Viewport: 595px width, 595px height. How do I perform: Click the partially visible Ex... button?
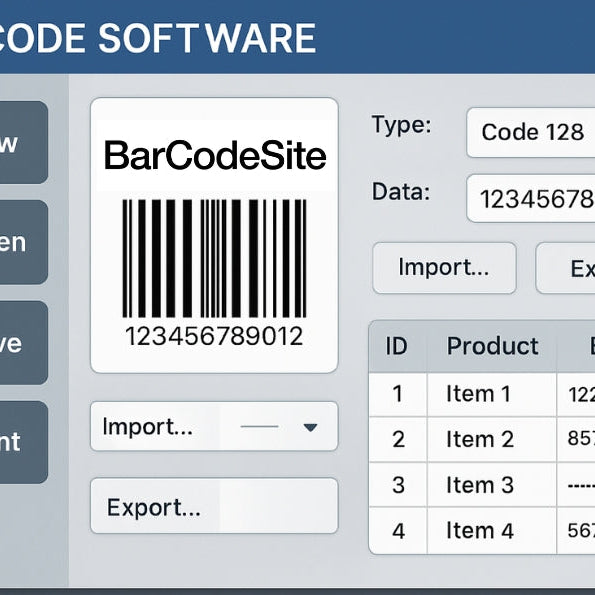click(x=565, y=268)
